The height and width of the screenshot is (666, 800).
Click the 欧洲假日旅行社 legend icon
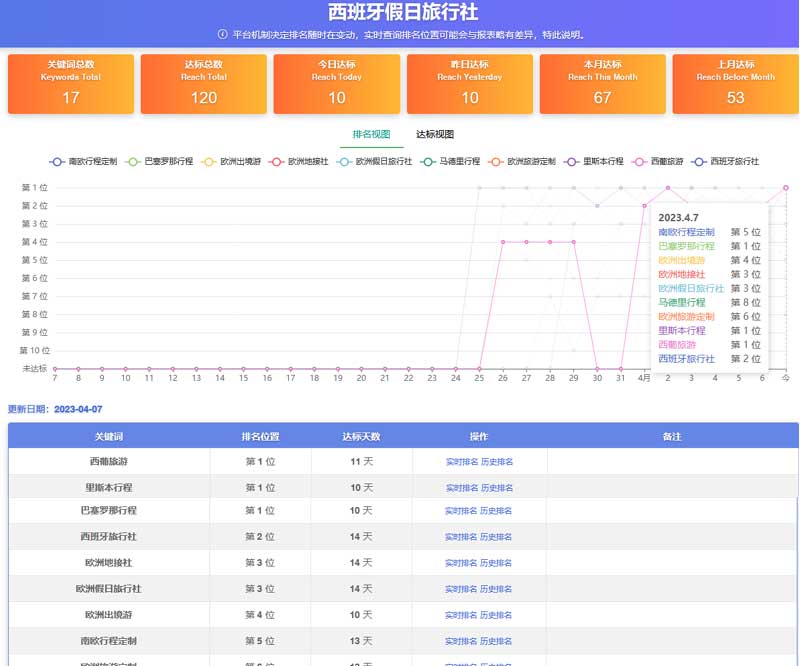click(x=344, y=161)
